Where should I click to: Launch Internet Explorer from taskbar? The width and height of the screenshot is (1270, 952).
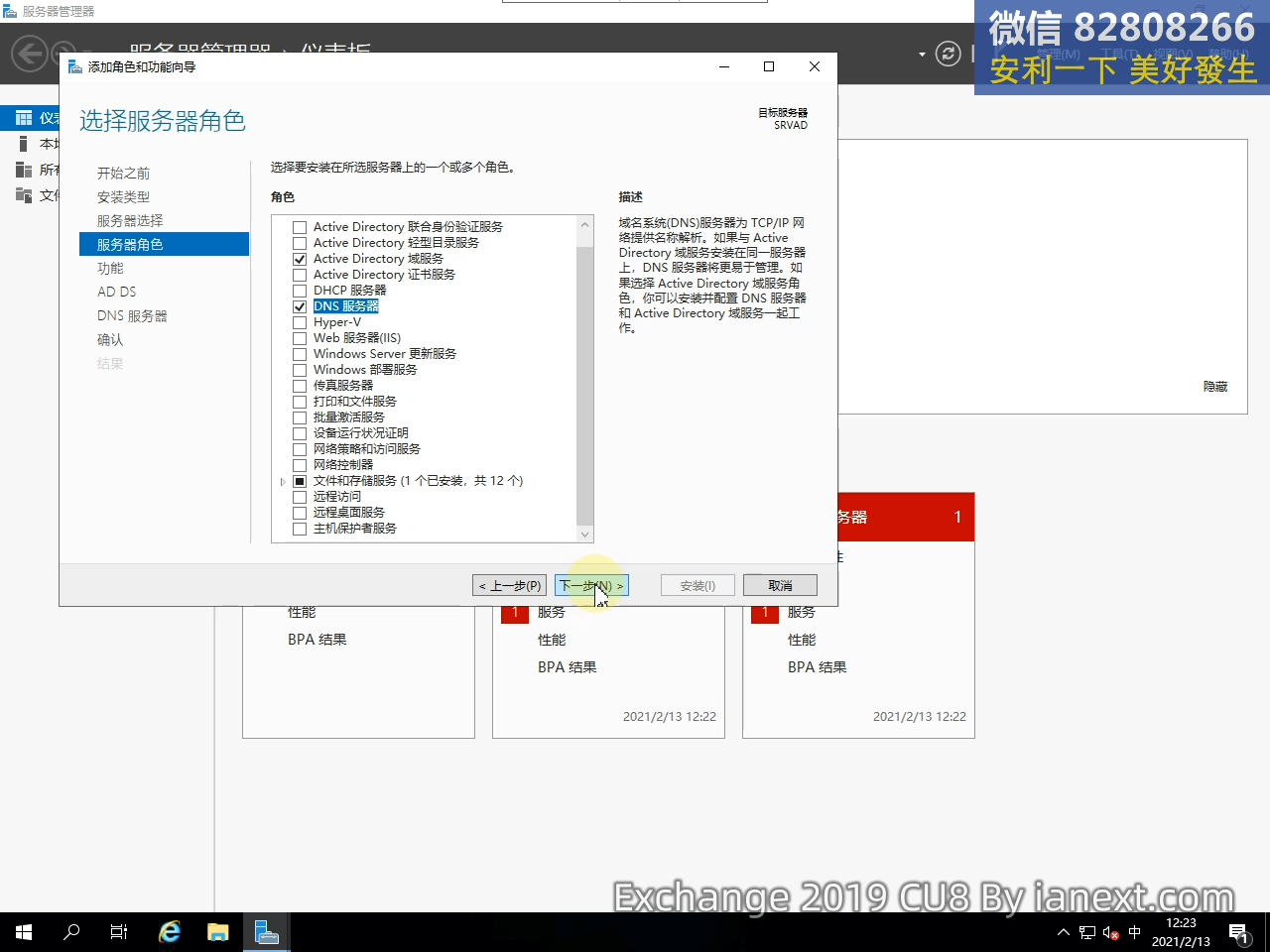coord(170,932)
